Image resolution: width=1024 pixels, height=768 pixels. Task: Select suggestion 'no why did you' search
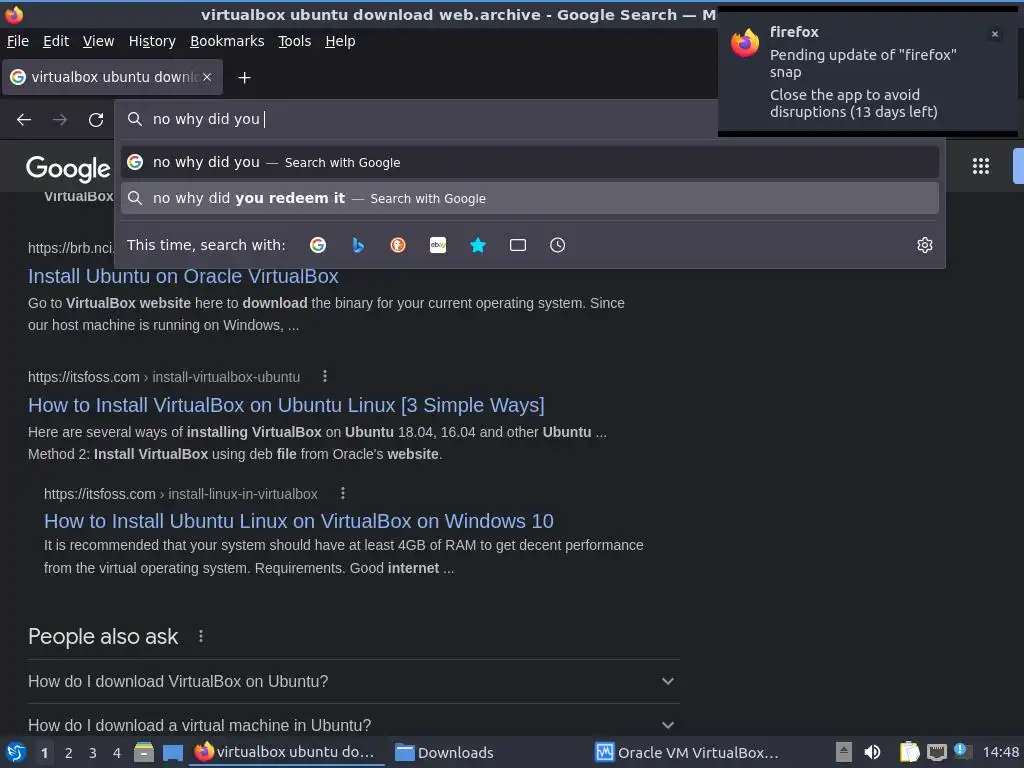click(530, 162)
